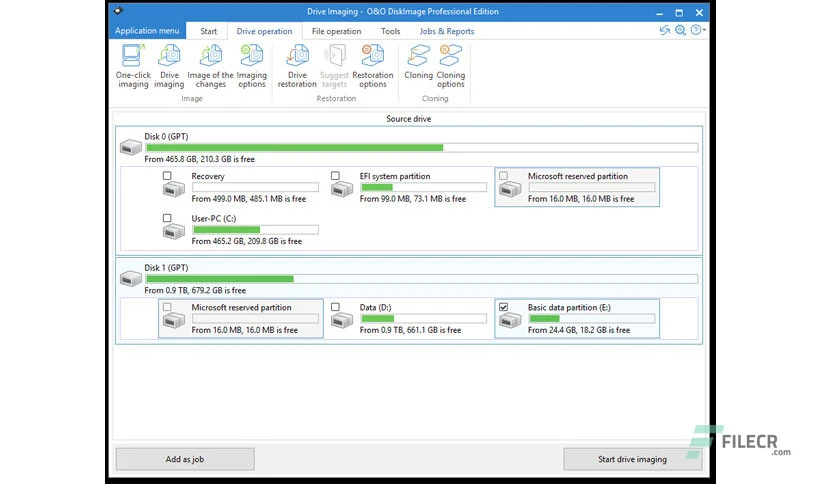Launch One-click imaging from the ribbon

pyautogui.click(x=133, y=66)
